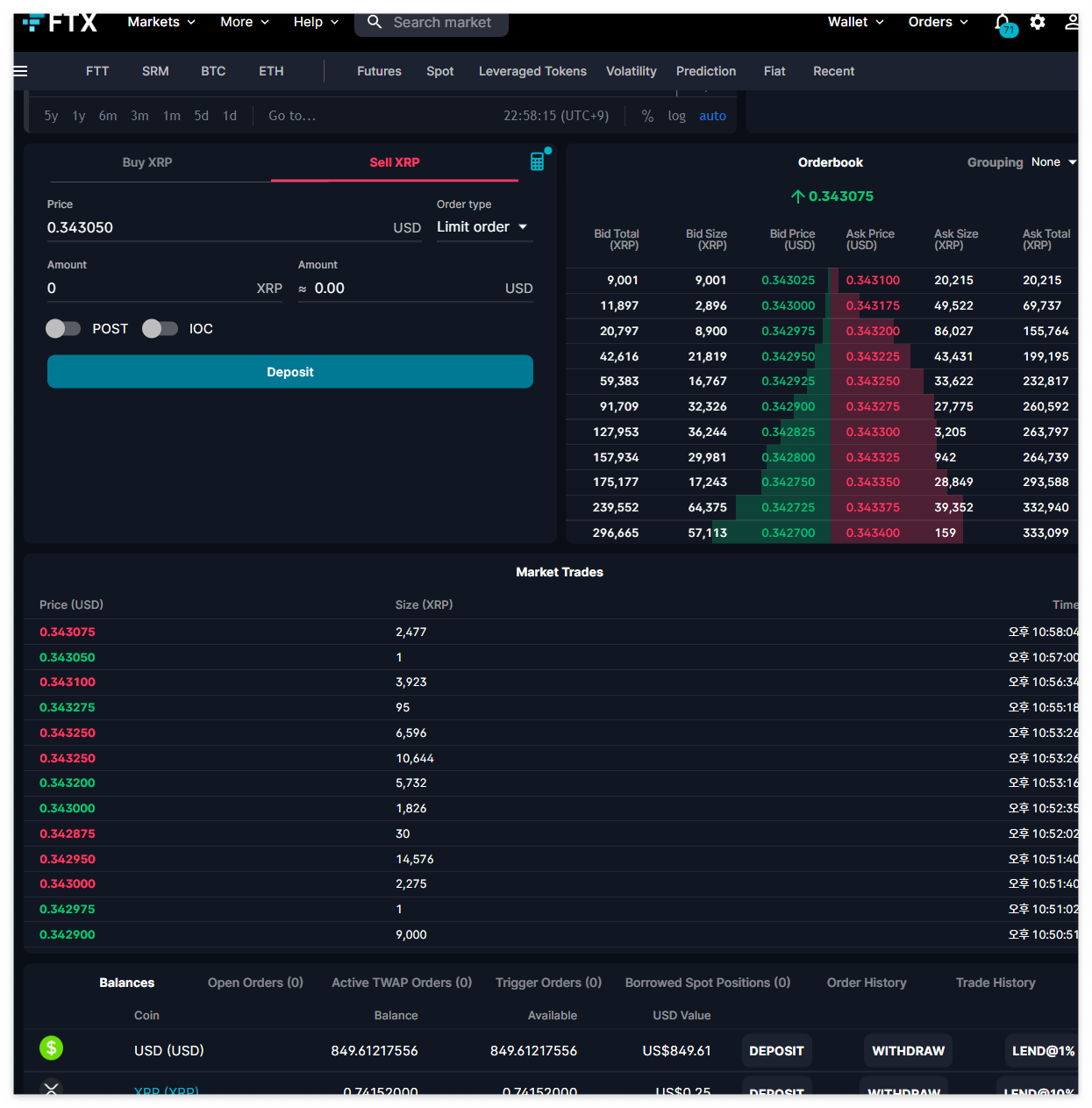Click the search magnifier icon
This screenshot has width=1092, height=1108.
(375, 22)
